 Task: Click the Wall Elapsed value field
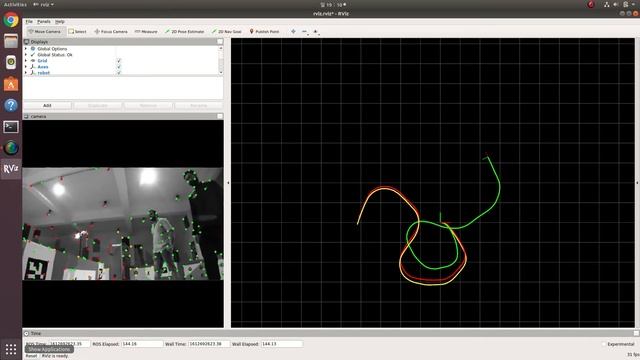point(282,344)
